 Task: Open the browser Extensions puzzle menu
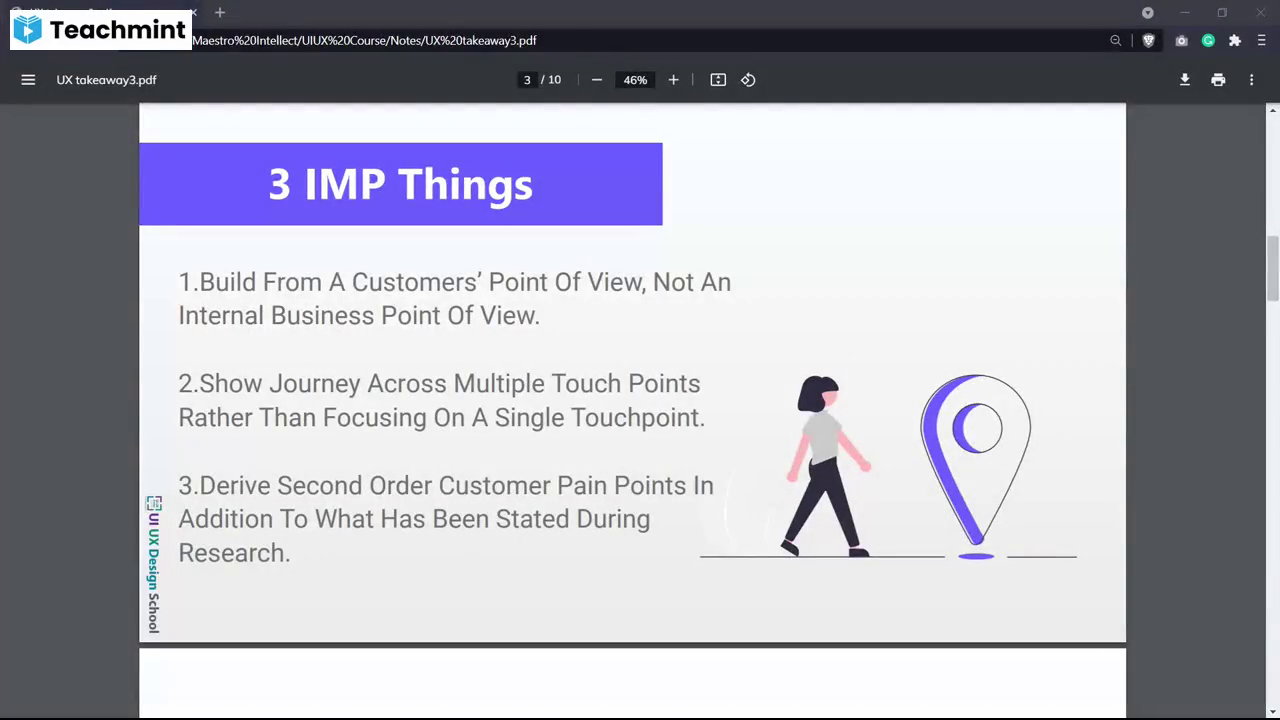1235,40
